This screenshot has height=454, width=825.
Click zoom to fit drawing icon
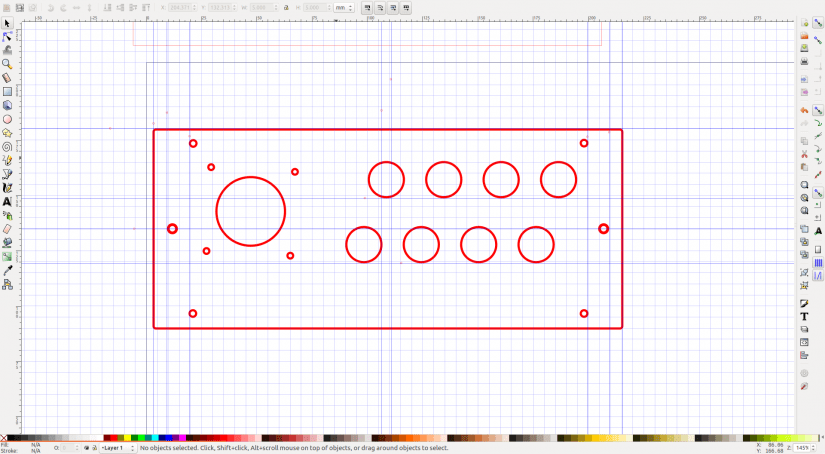click(x=804, y=198)
